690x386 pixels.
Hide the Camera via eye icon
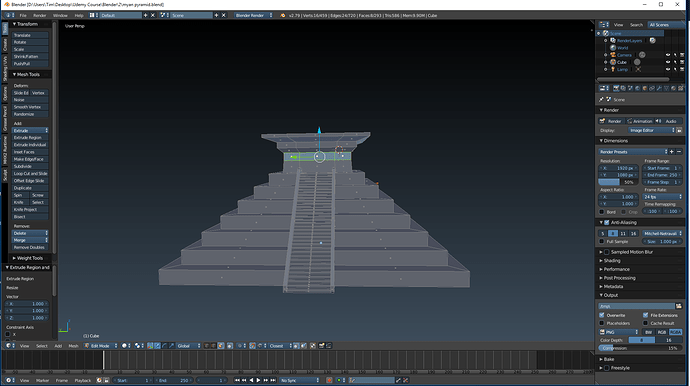668,55
